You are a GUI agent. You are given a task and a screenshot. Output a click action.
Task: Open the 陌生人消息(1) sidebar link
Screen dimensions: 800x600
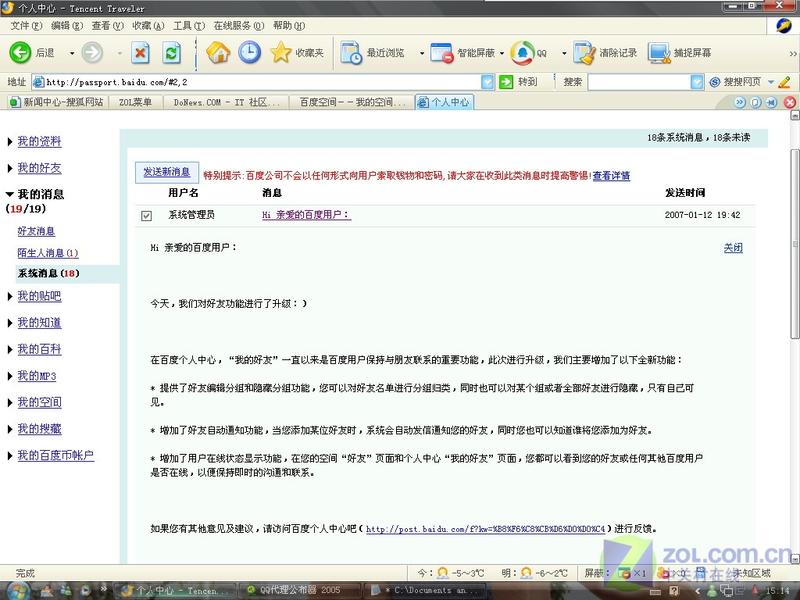pos(48,253)
